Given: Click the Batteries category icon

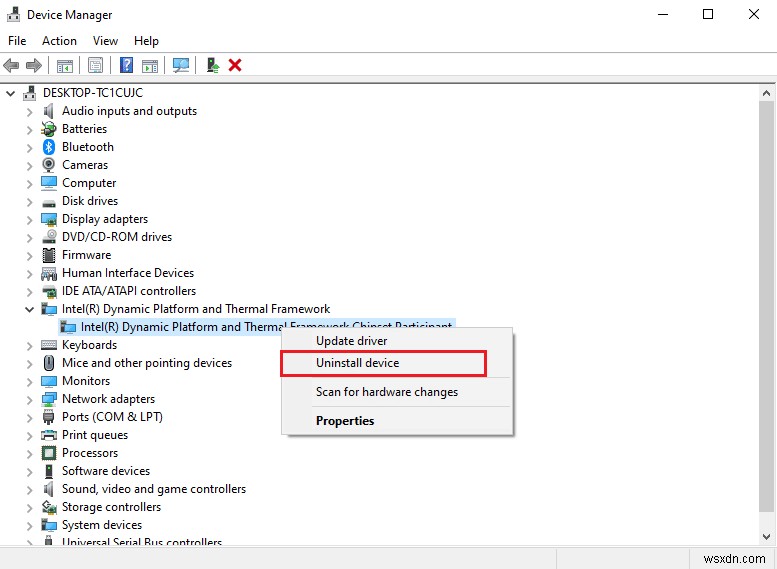Looking at the screenshot, I should (49, 129).
